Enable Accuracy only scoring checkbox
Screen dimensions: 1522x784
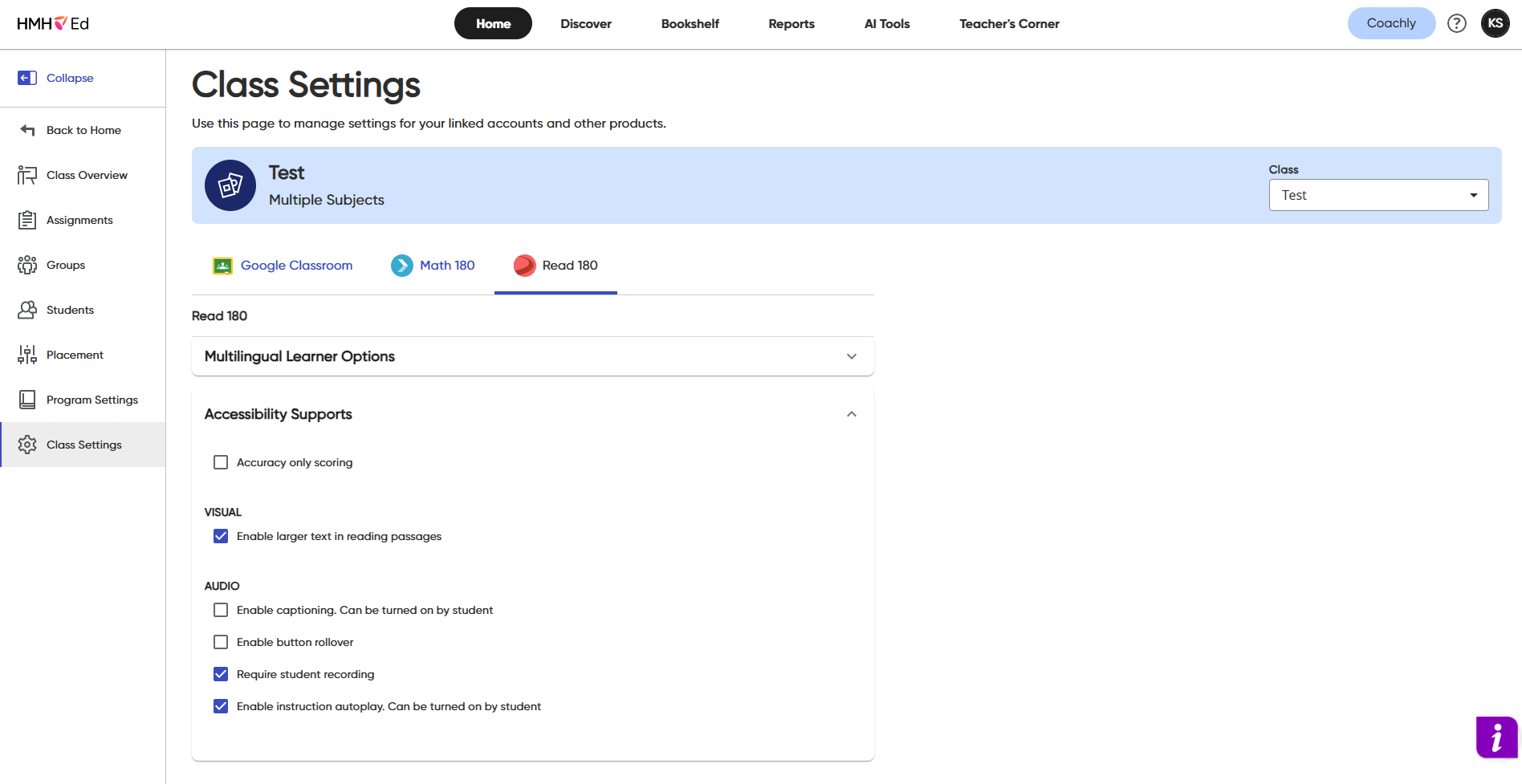click(x=221, y=462)
